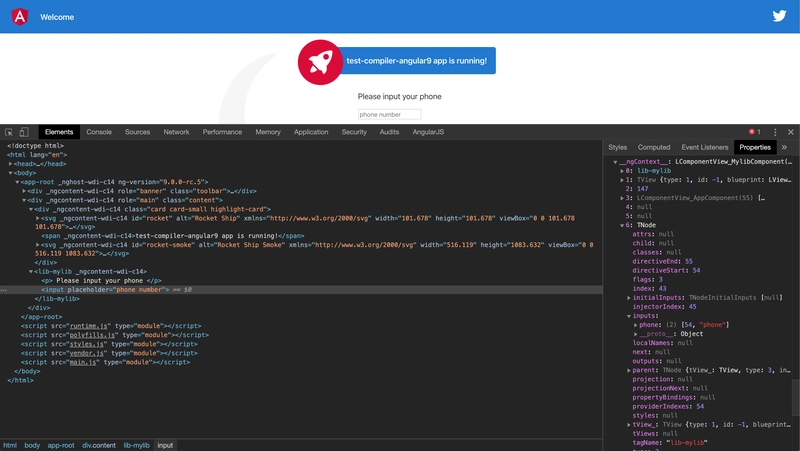
Task: Open the polyfills.js script link
Action: 92,335
